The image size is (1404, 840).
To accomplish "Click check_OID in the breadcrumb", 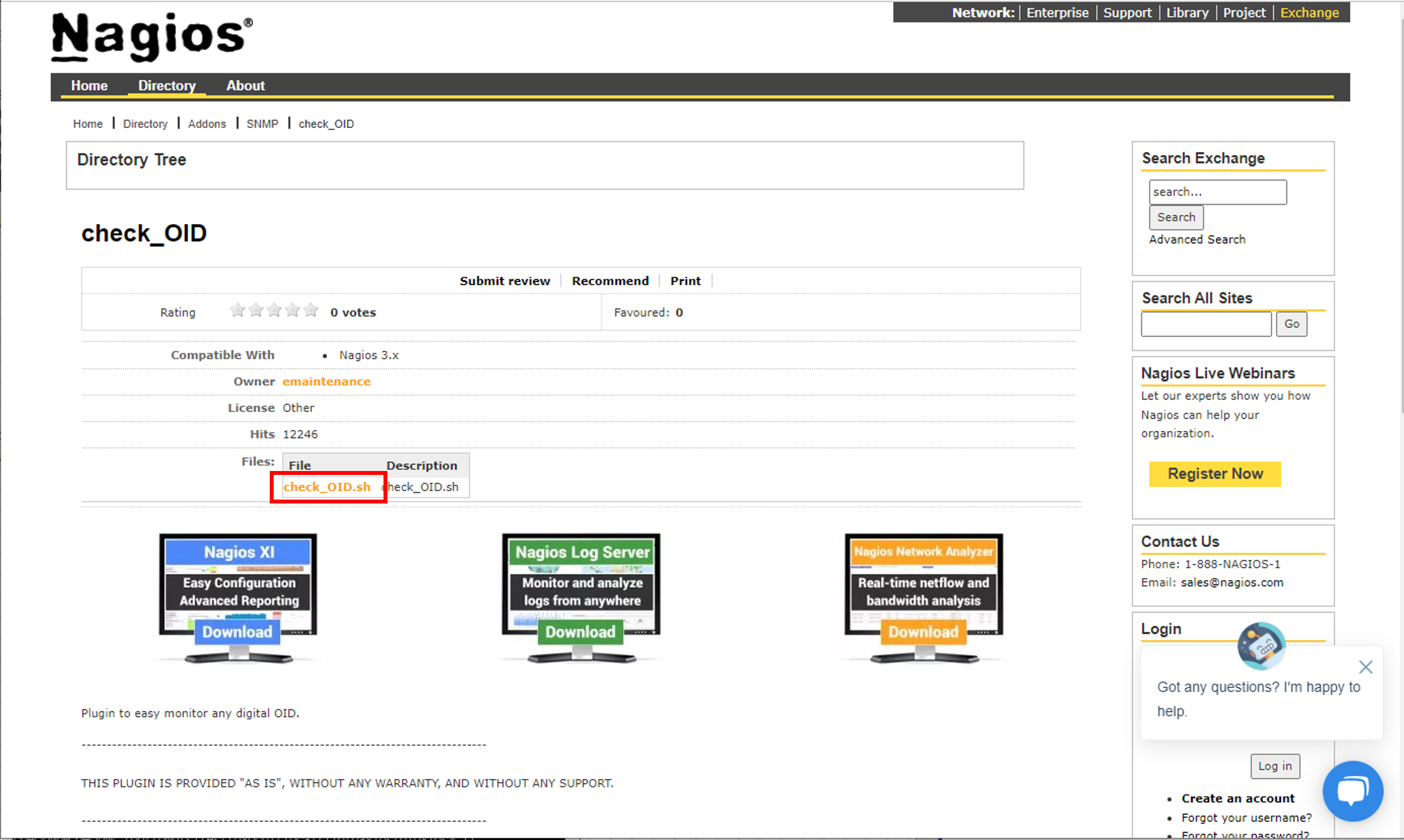I will [326, 123].
